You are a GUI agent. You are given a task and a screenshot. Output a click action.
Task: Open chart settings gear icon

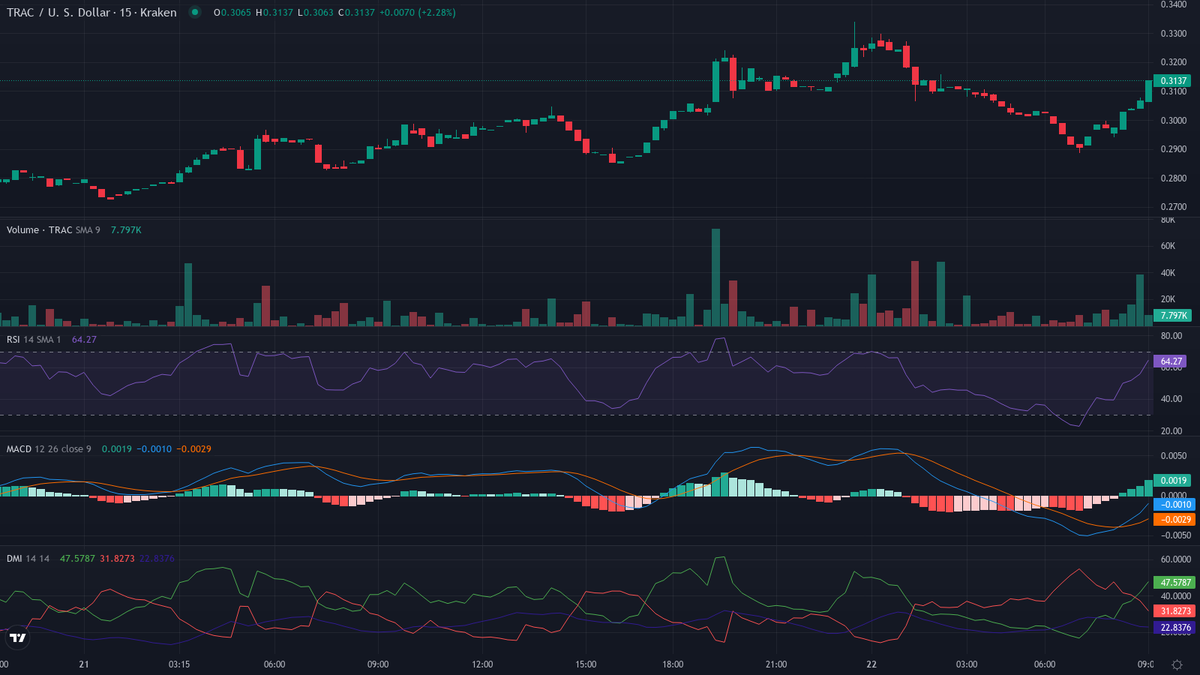coord(1177,664)
